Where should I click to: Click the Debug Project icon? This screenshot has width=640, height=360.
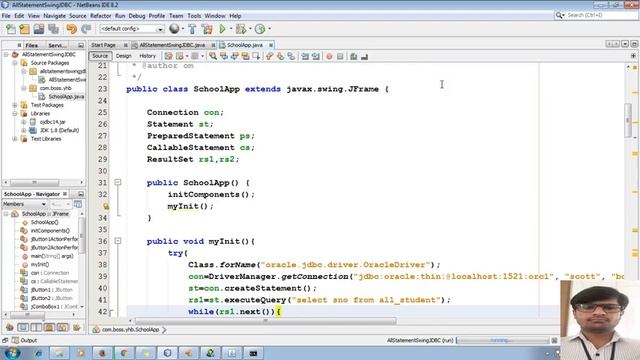(241, 29)
